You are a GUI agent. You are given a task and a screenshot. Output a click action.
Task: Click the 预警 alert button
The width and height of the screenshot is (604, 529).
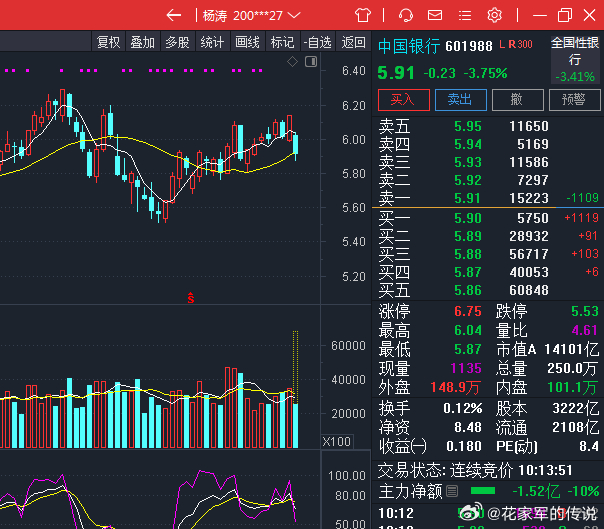[574, 100]
